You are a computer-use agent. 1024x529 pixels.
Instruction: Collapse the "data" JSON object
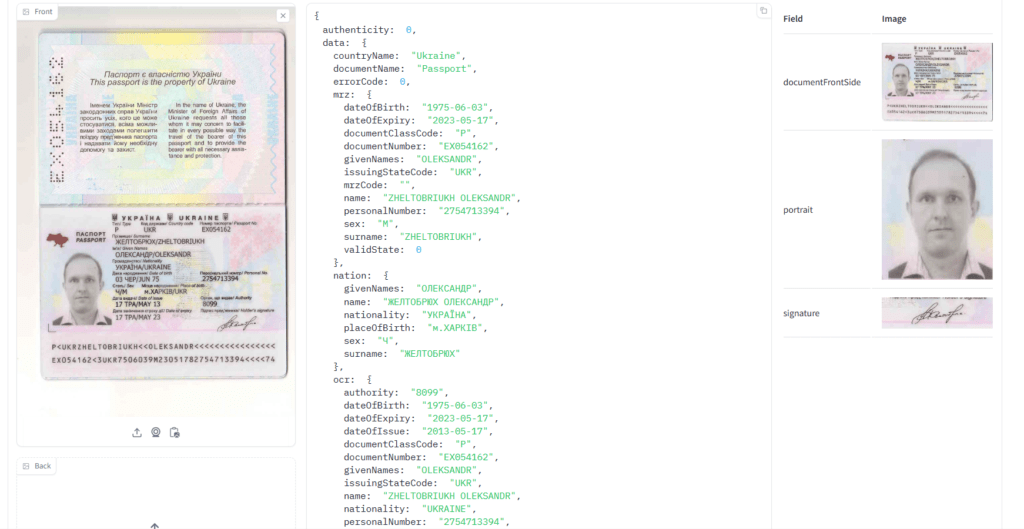click(364, 43)
